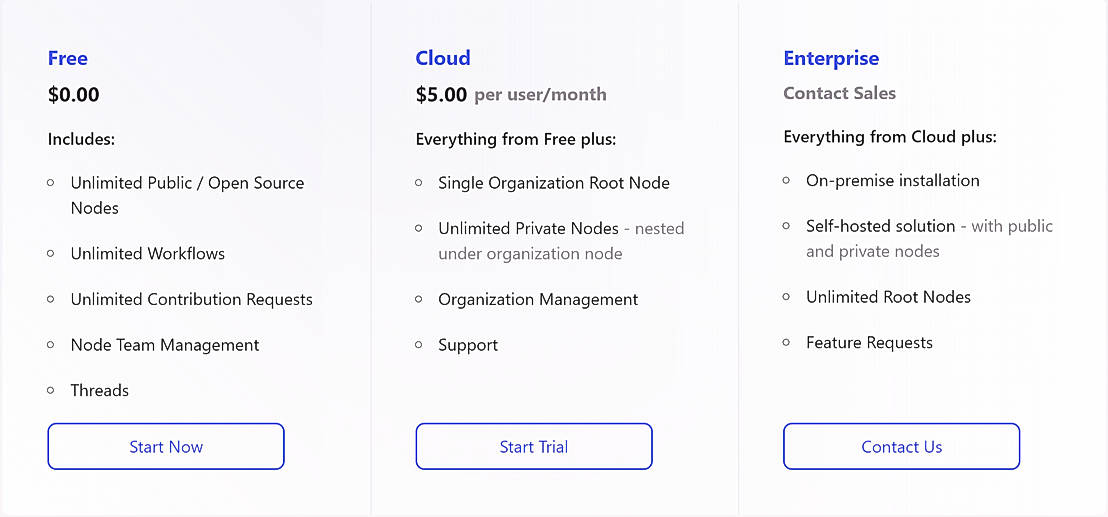Click Single Organization Root Node item
1108x517 pixels.
tap(553, 183)
